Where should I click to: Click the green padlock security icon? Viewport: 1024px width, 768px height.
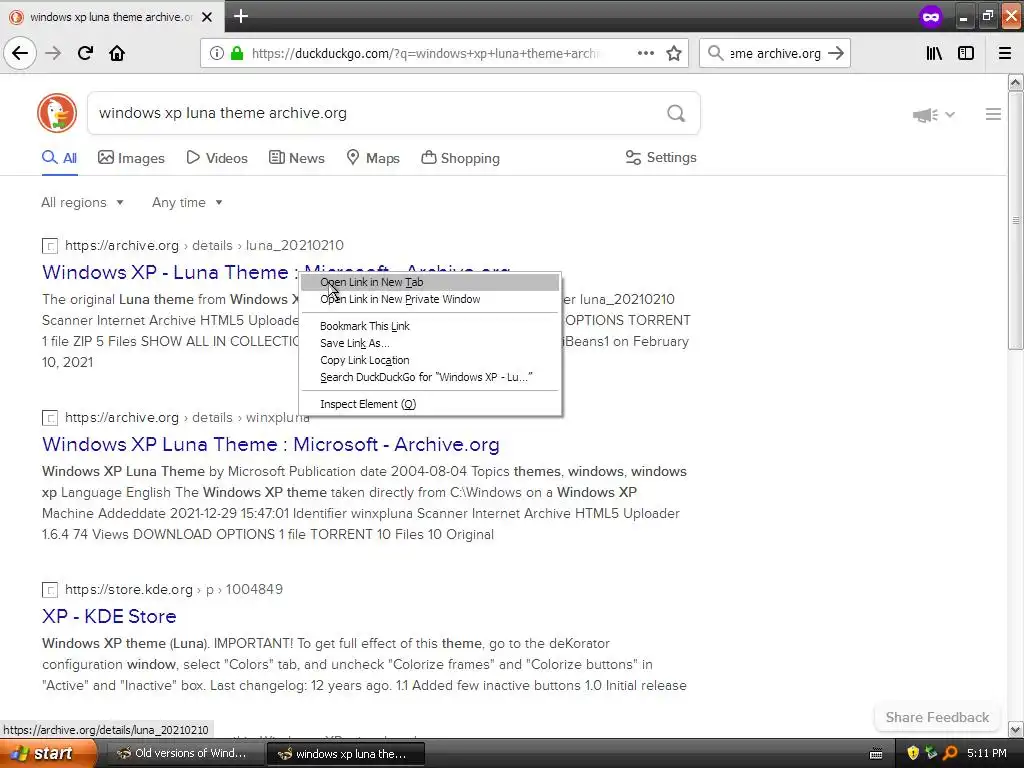[x=237, y=53]
